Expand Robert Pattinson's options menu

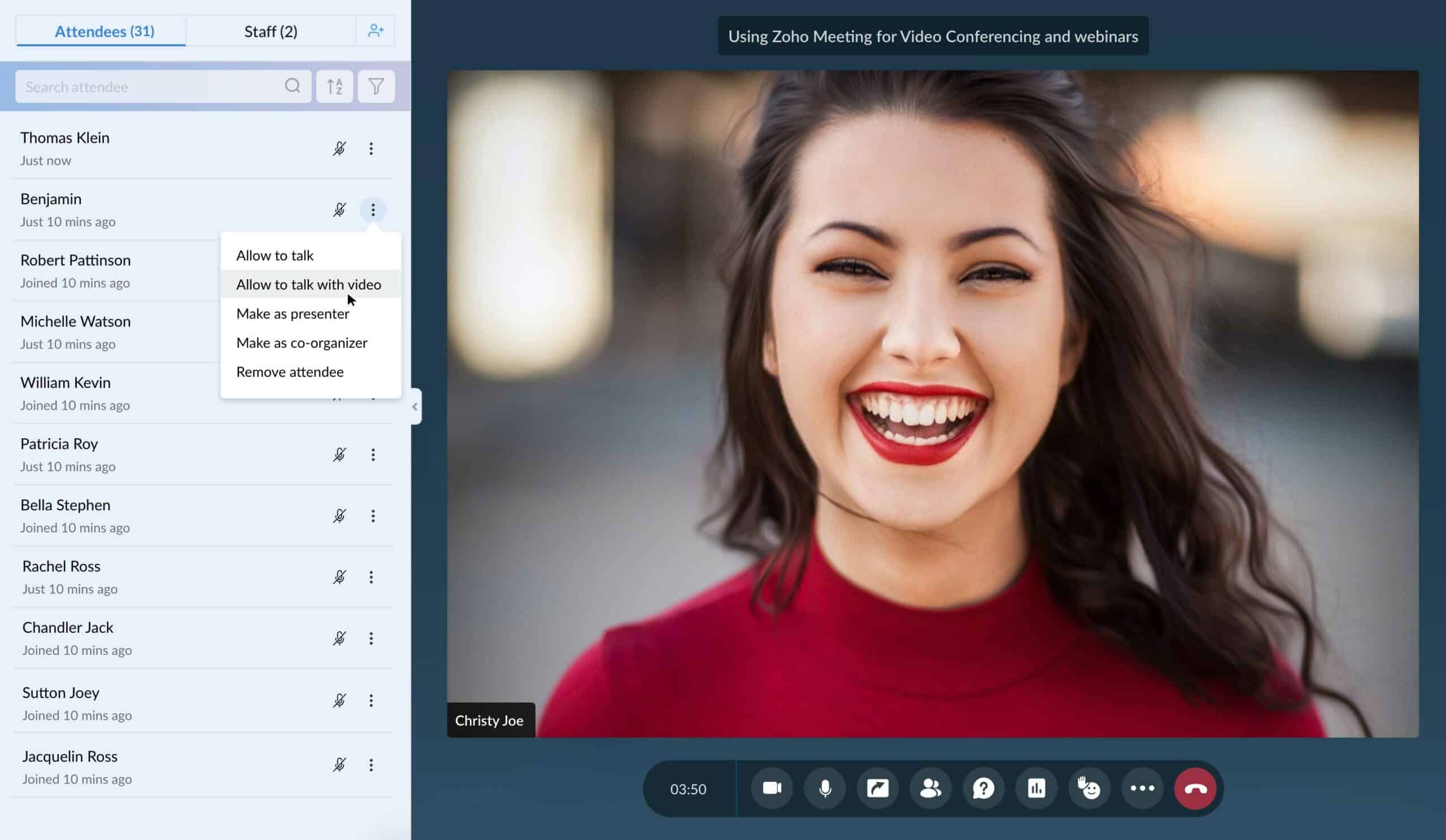tap(372, 270)
